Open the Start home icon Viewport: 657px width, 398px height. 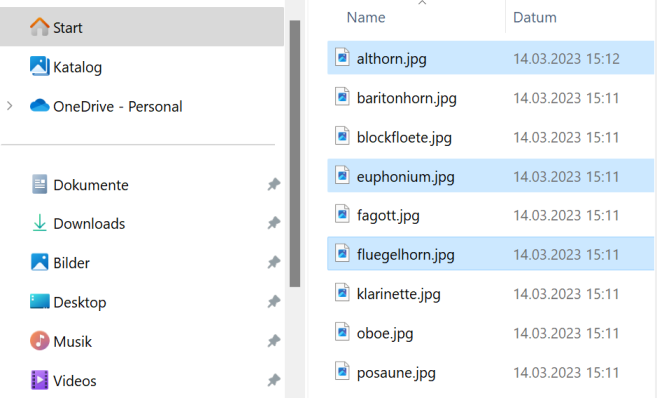pyautogui.click(x=39, y=27)
